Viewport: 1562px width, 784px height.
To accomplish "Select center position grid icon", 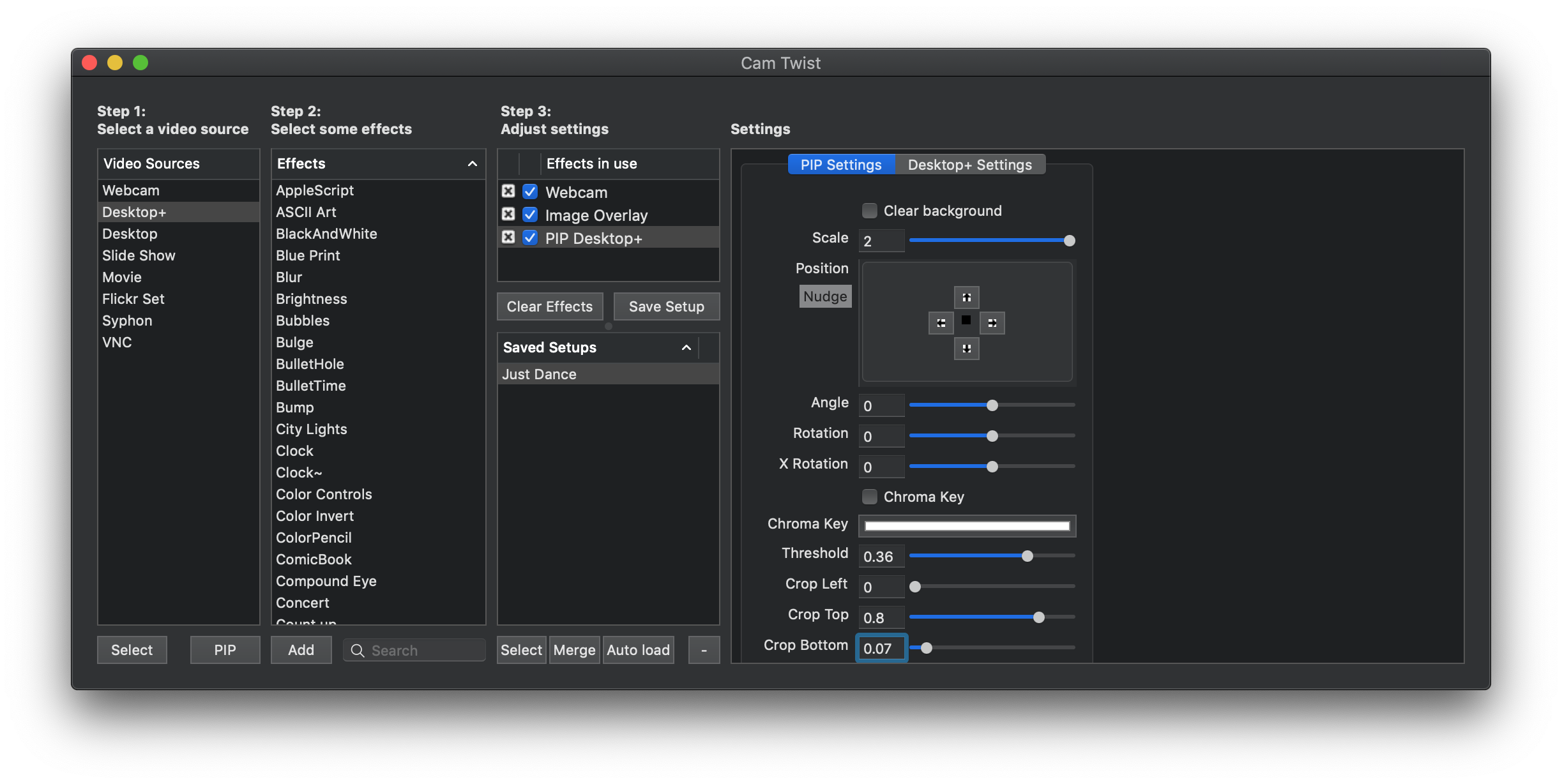I will click(965, 322).
